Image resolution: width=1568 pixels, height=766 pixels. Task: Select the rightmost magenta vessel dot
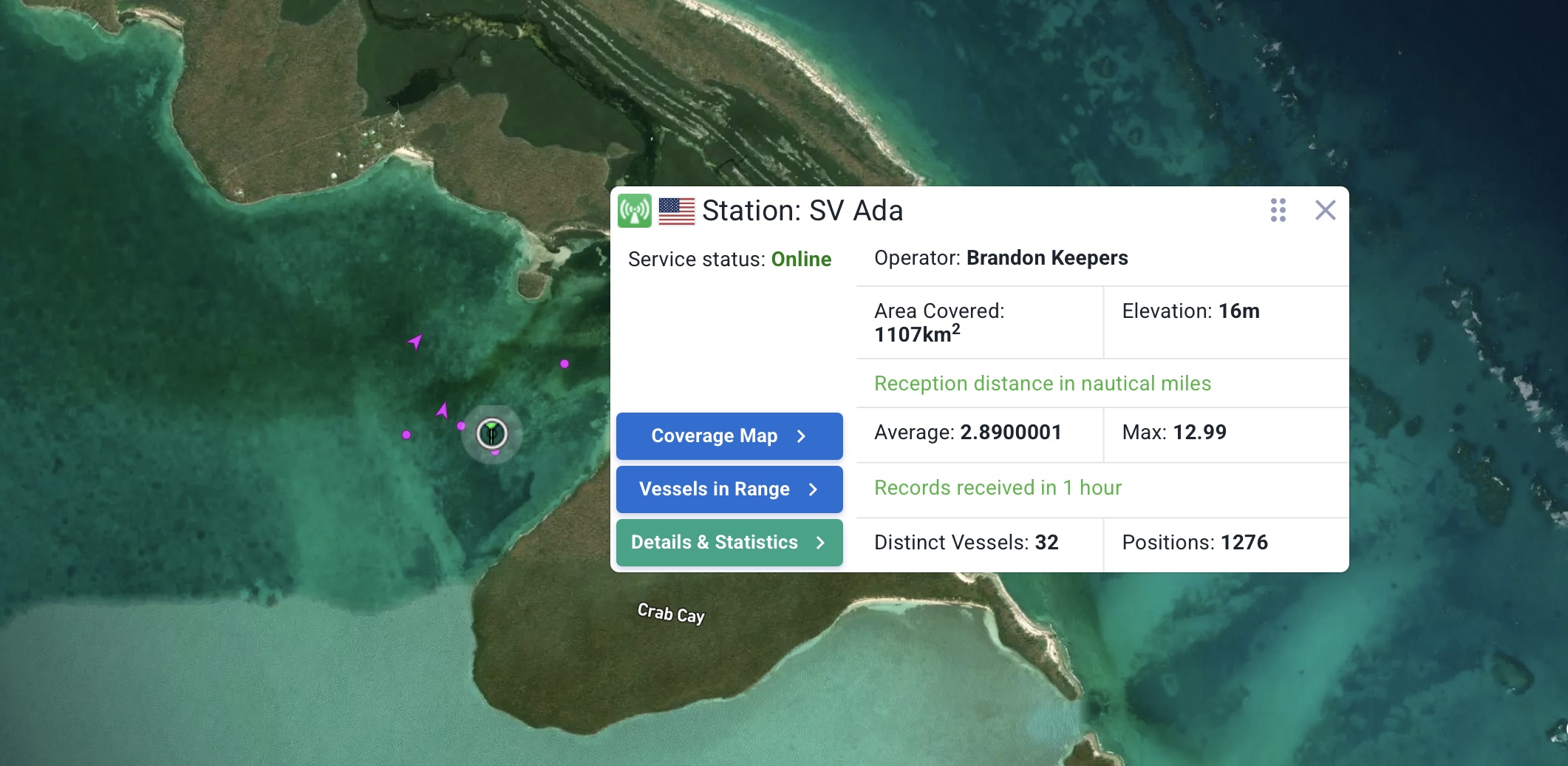coord(565,364)
